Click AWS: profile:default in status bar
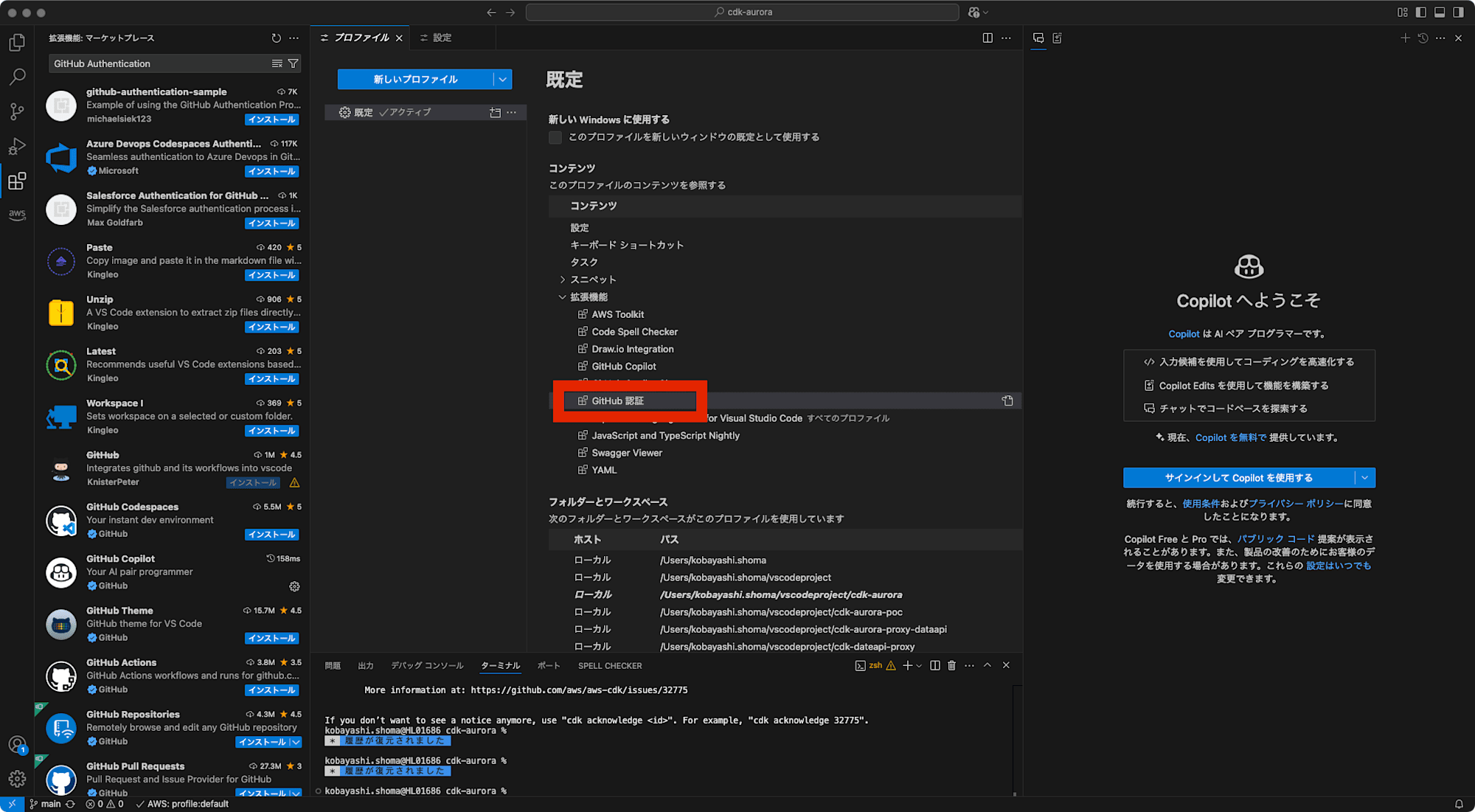 (x=182, y=805)
